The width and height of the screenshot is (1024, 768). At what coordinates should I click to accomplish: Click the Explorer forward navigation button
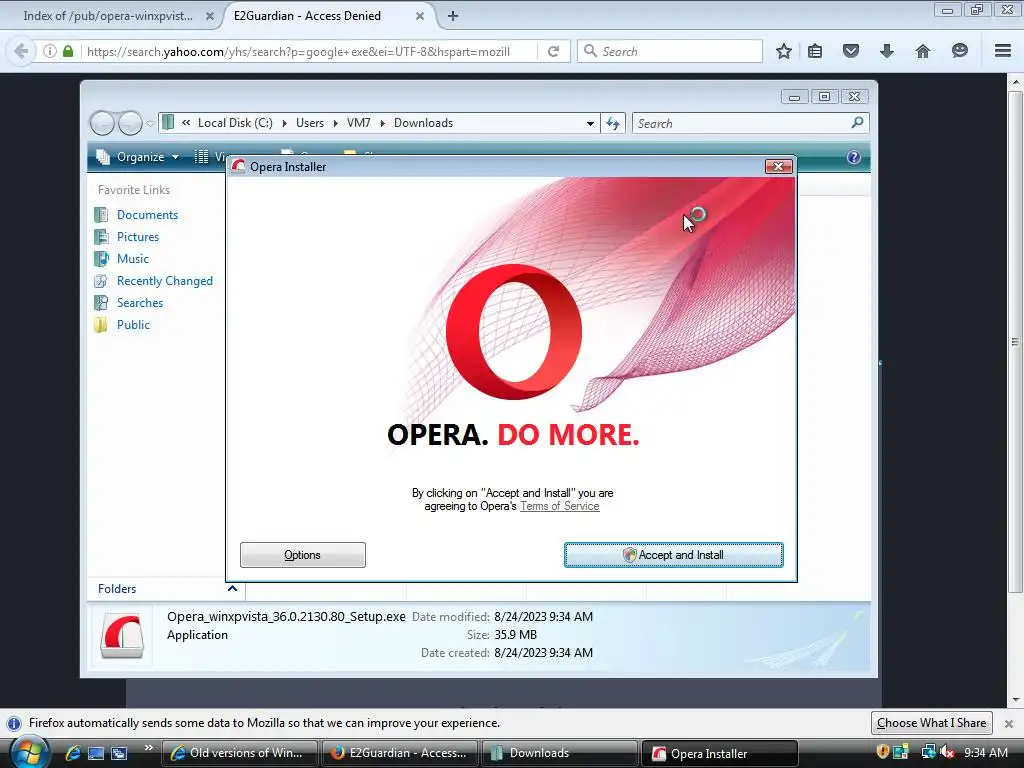pyautogui.click(x=130, y=123)
